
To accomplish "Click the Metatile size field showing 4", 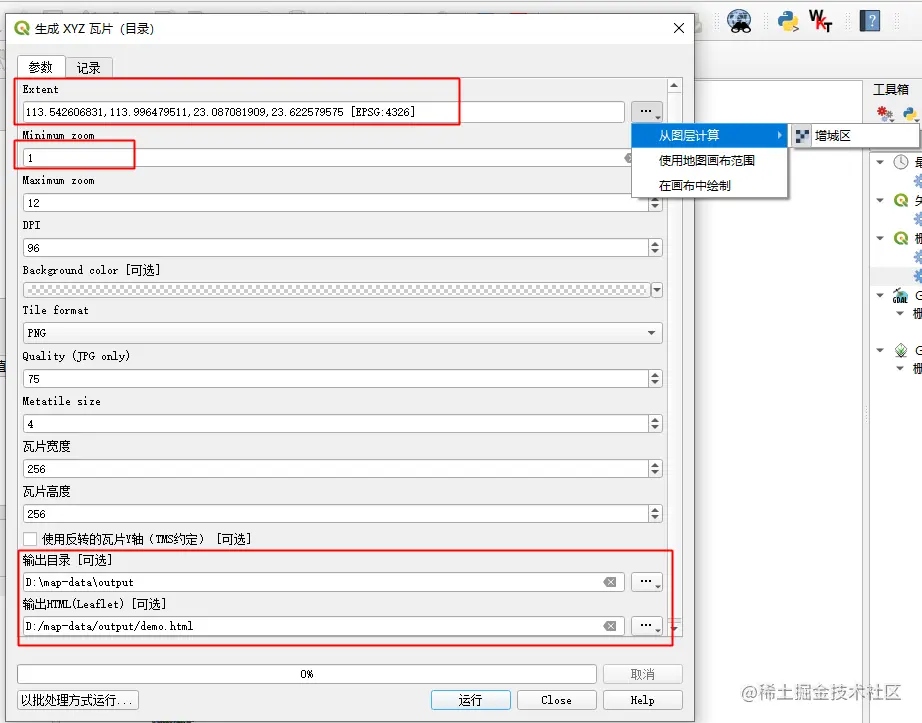I will point(336,423).
